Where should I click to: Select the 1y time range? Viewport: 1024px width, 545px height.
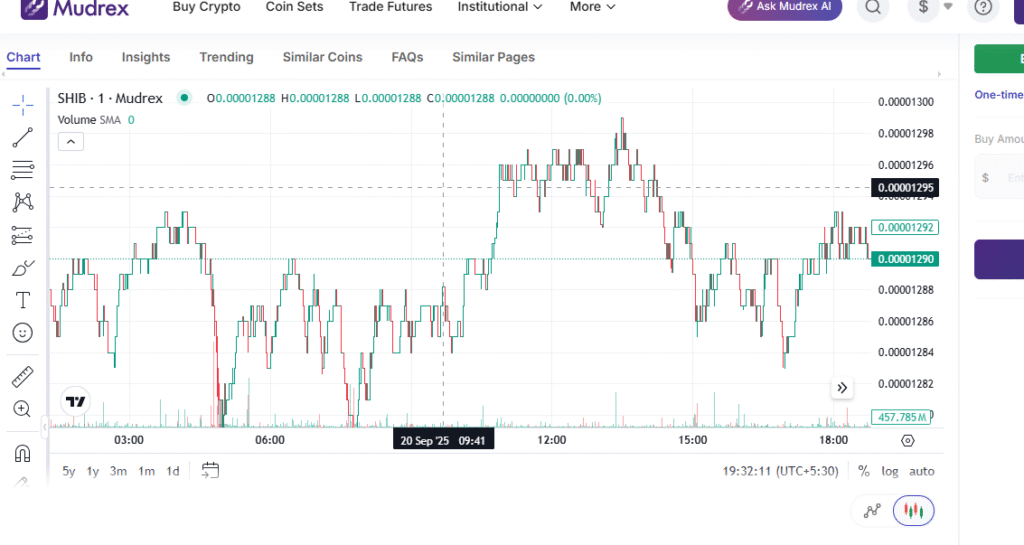[x=93, y=471]
